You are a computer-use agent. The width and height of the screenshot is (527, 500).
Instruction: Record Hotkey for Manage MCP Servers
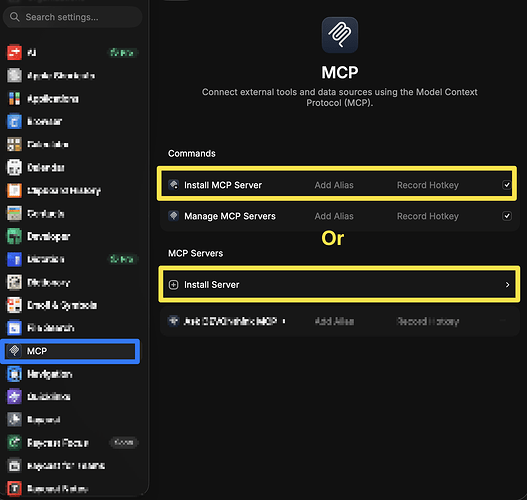click(428, 216)
